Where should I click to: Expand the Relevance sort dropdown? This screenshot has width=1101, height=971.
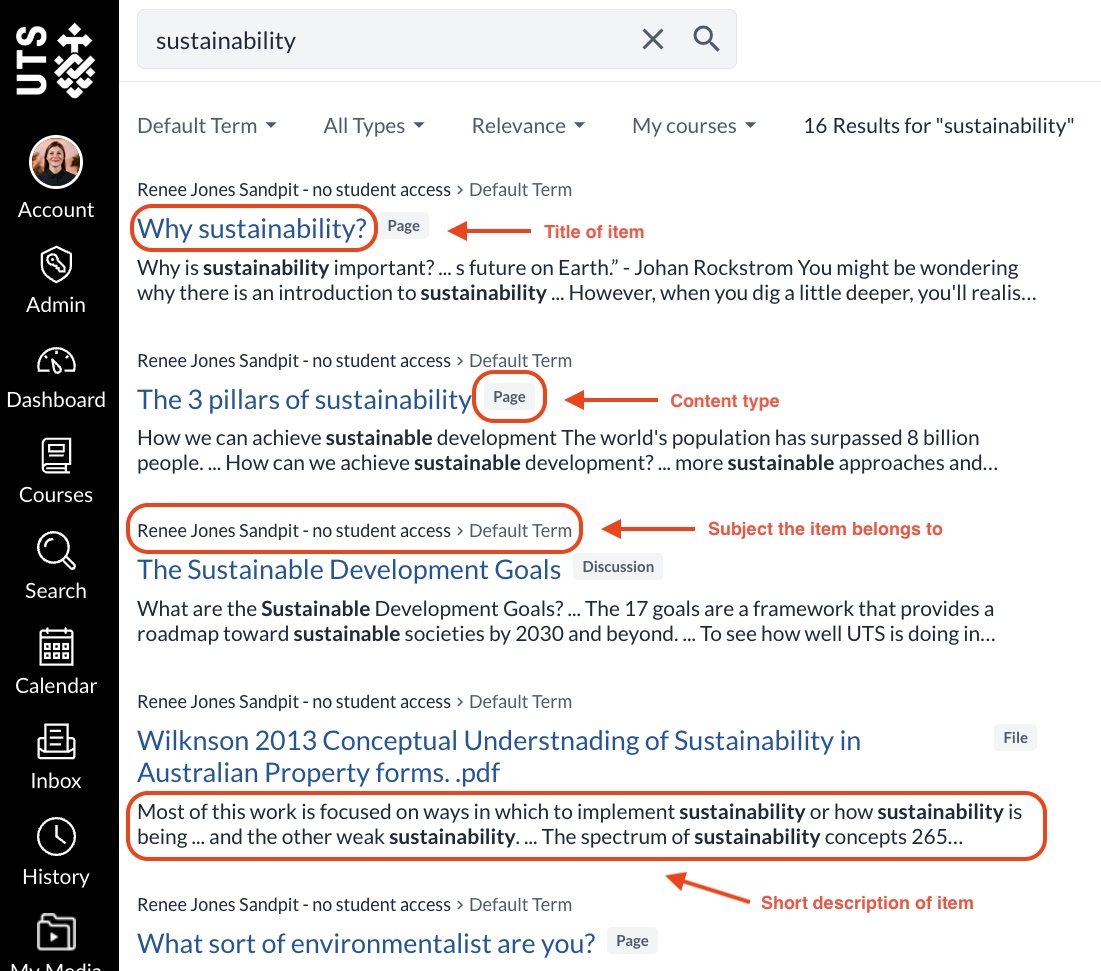[528, 126]
